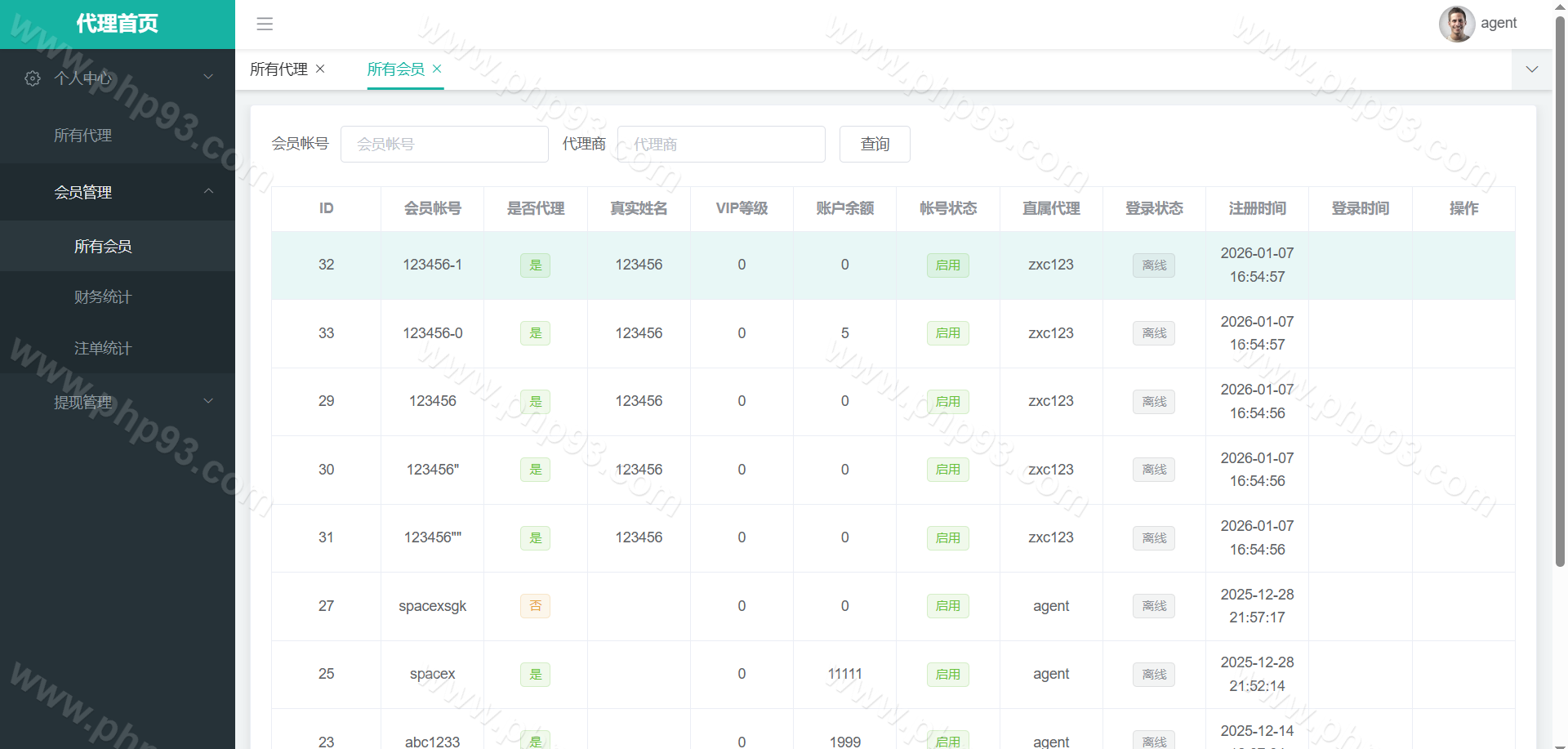The height and width of the screenshot is (749, 1568).
Task: Switch to the 所有代理 tab
Action: 278,69
